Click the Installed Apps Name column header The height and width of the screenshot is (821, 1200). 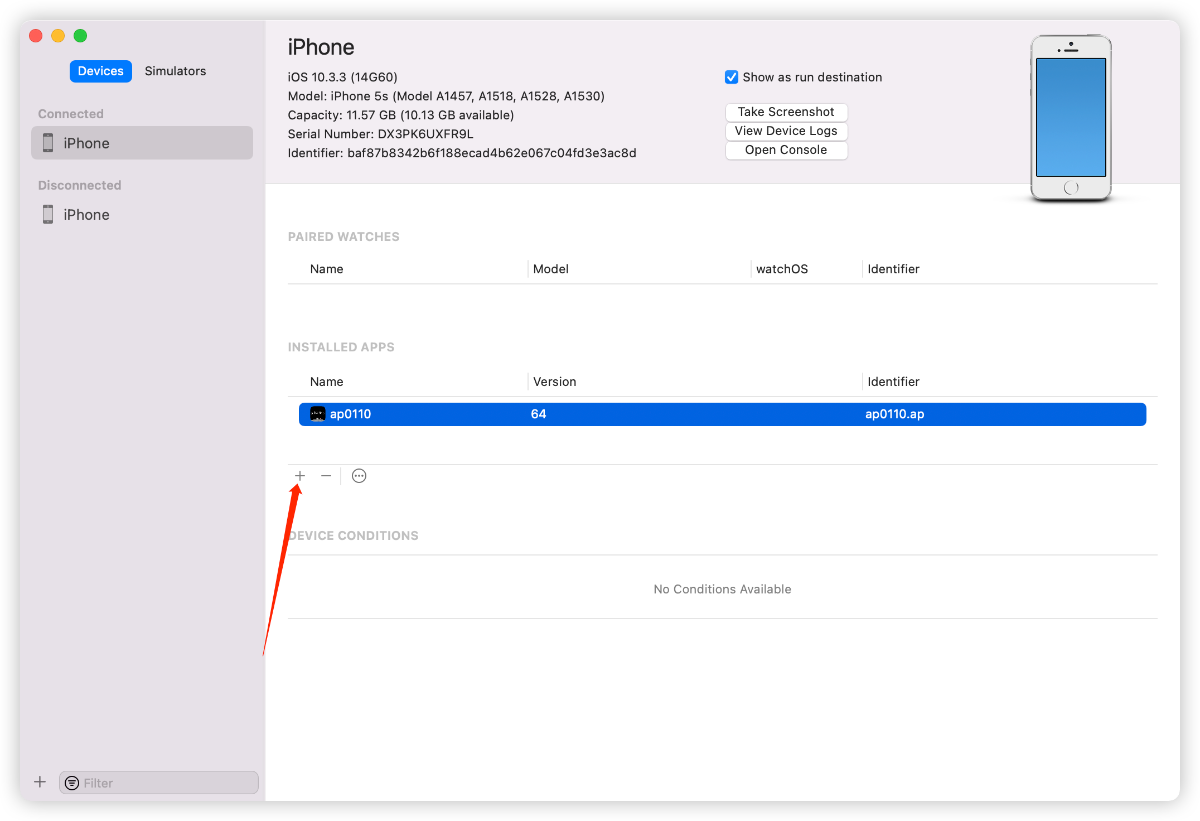point(327,382)
